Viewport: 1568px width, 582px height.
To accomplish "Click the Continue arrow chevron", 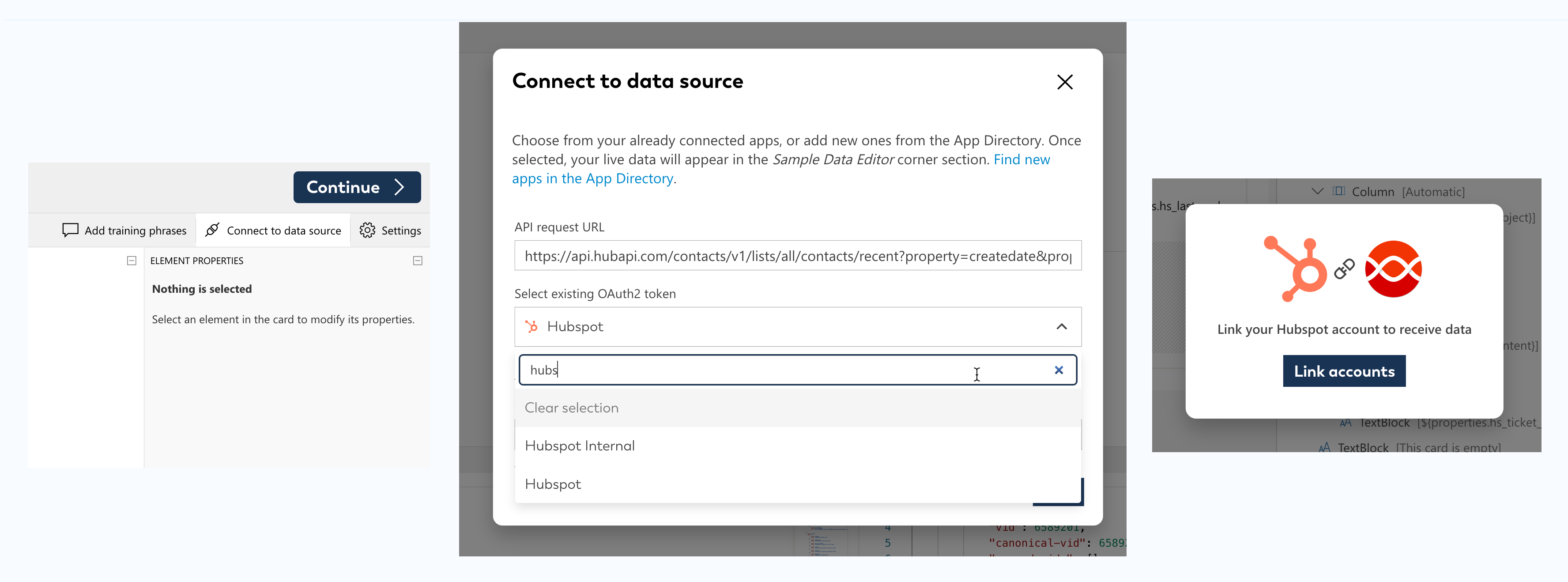I will coord(400,187).
